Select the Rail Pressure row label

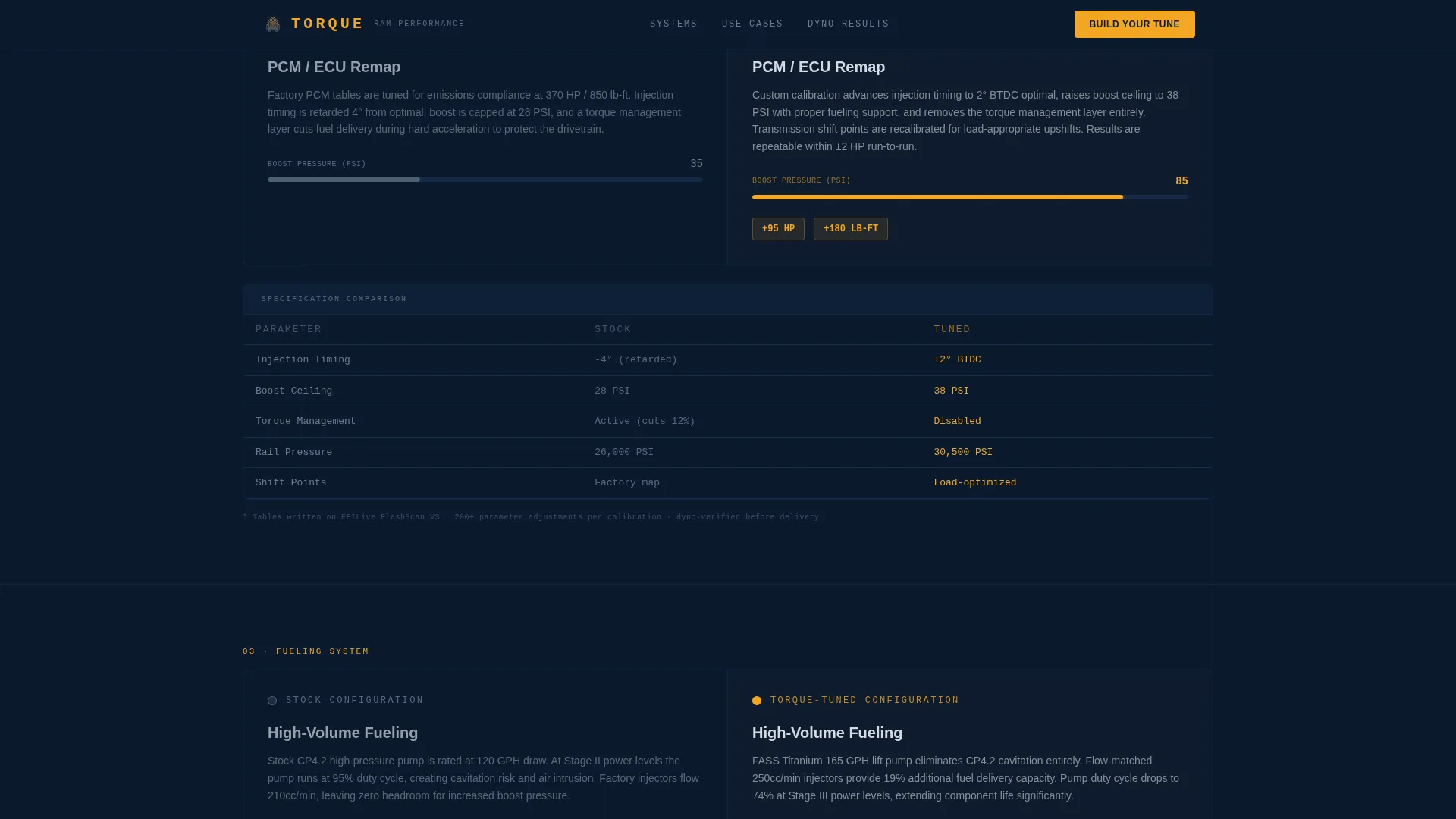click(293, 453)
